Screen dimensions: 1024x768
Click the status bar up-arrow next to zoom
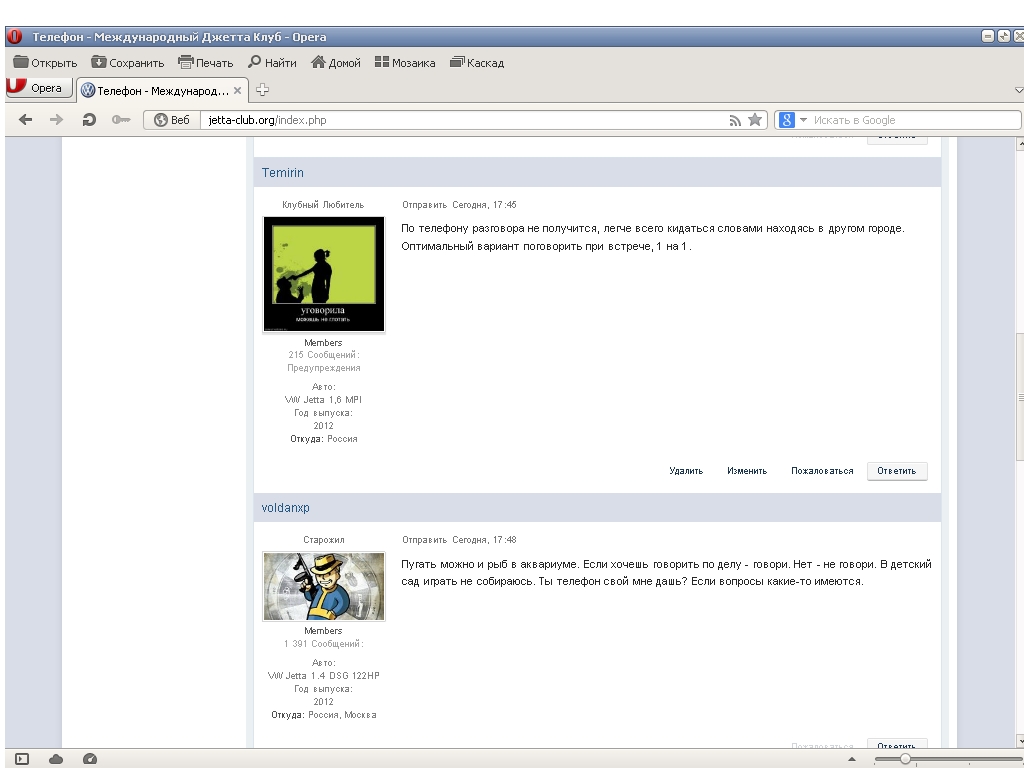click(x=852, y=759)
